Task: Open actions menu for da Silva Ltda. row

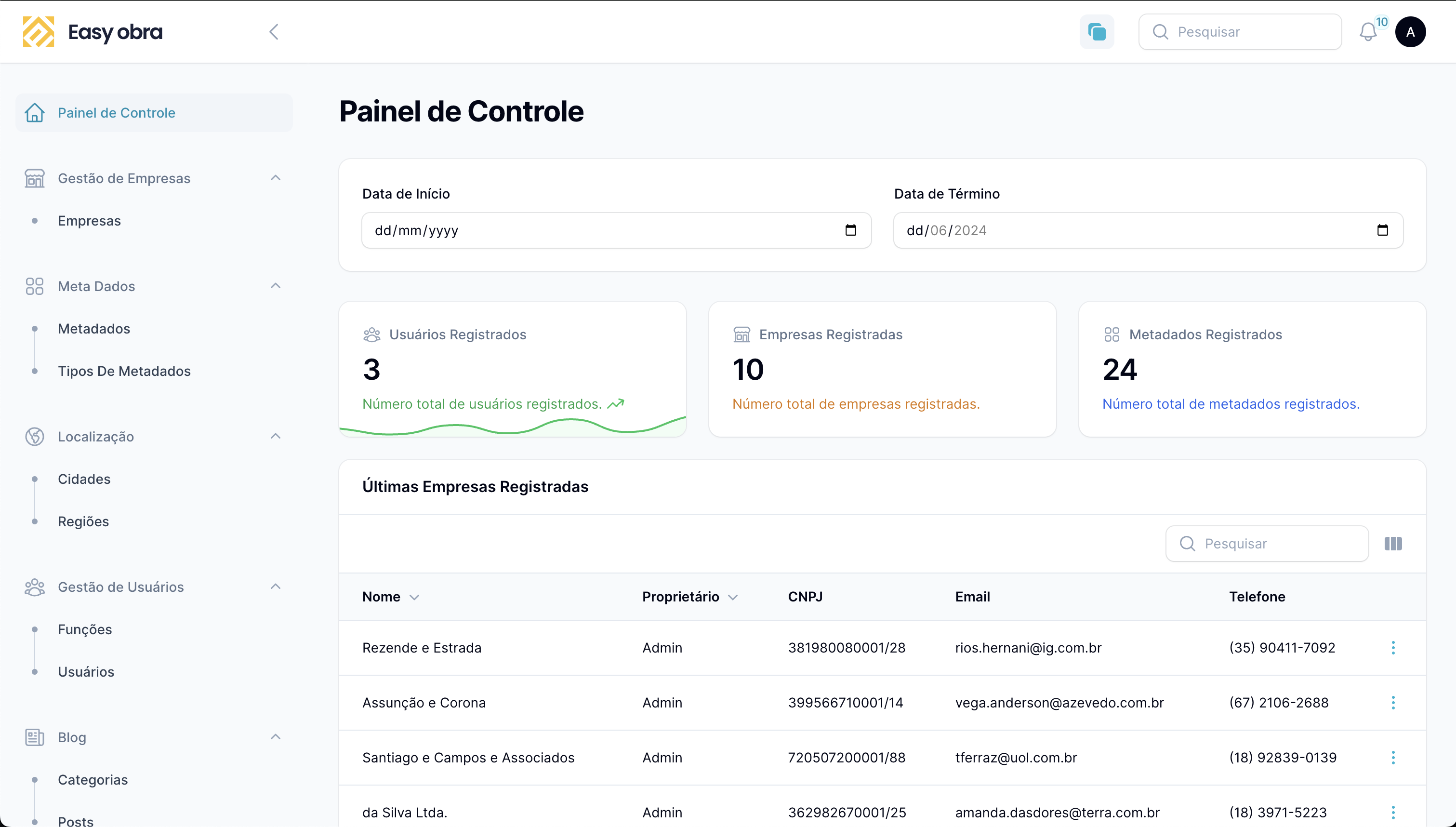Action: 1393,812
